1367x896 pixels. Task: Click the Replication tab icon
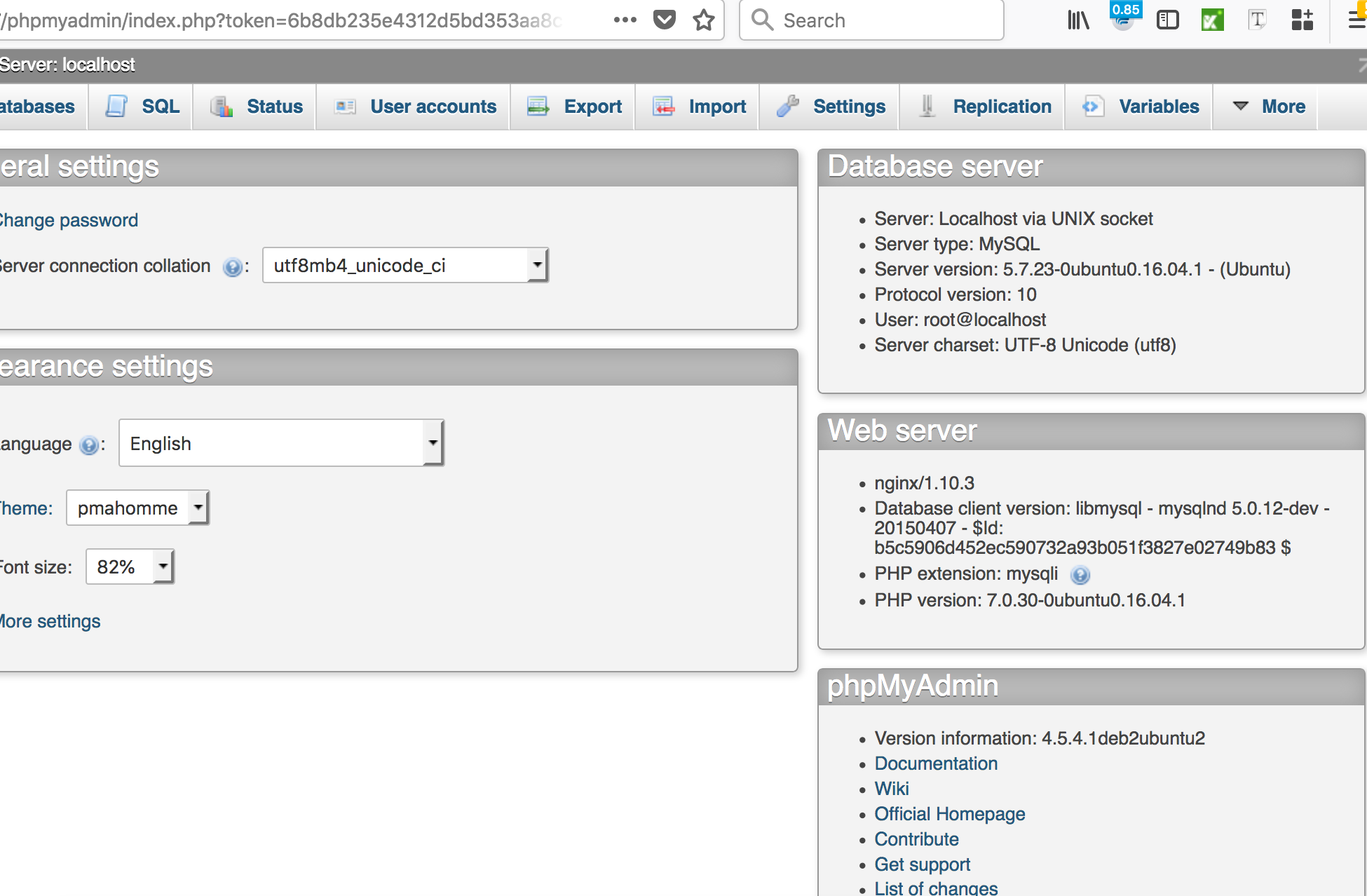tap(927, 107)
